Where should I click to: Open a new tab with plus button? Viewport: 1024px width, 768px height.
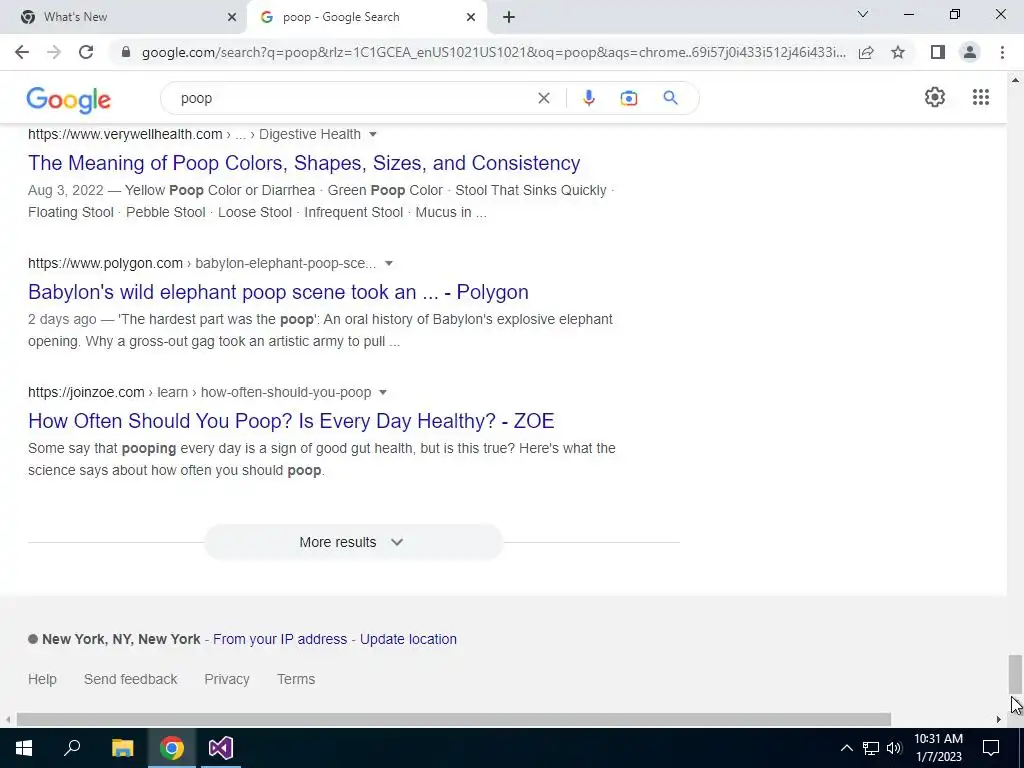tap(509, 17)
